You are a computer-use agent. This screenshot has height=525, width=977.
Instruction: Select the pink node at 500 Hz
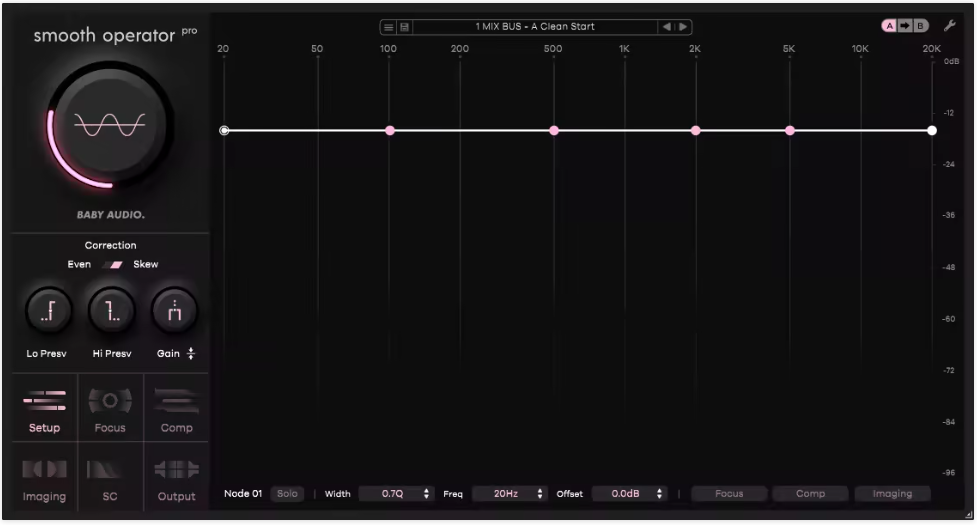point(554,130)
